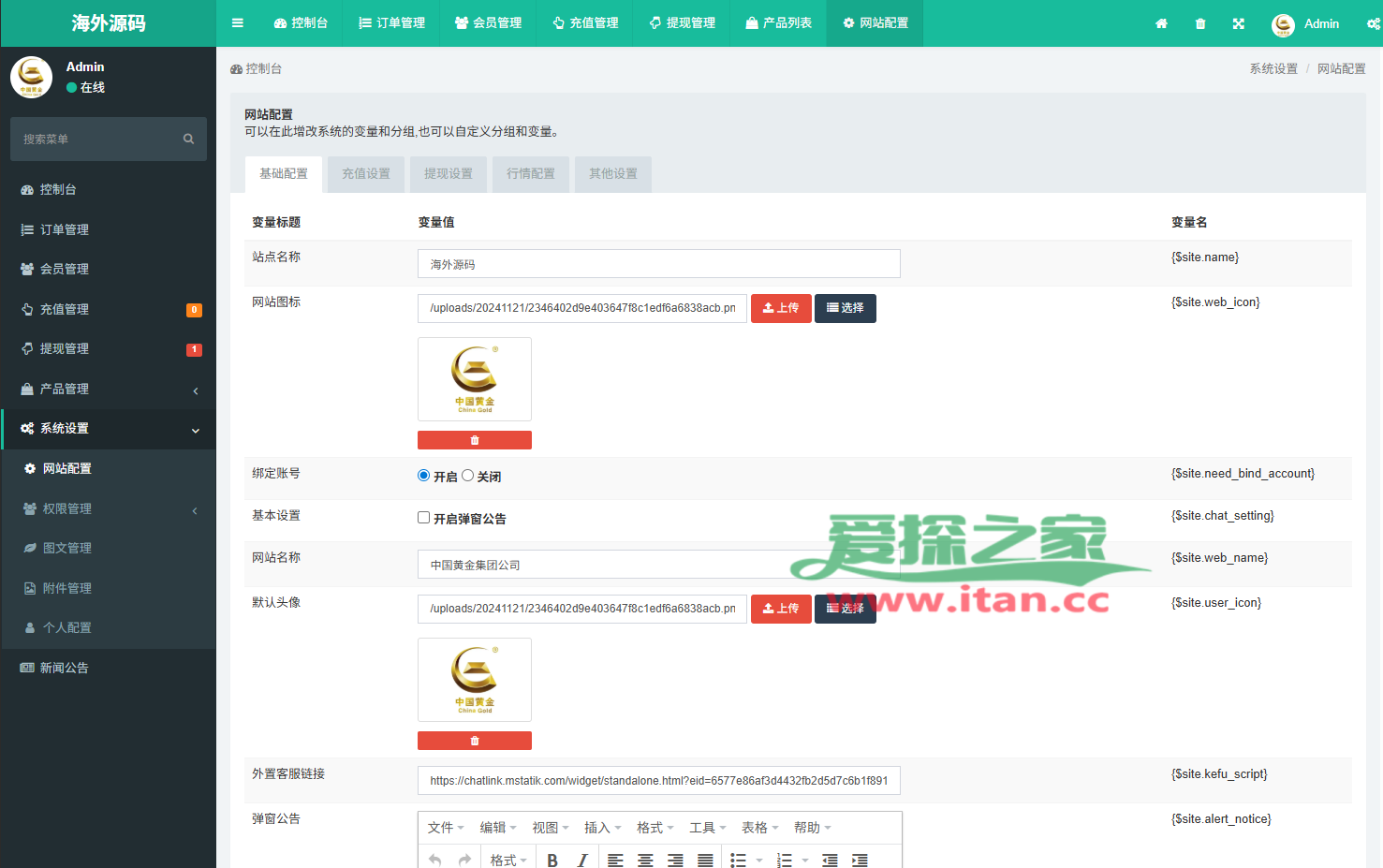Open the settings gears icon at top right

[1374, 23]
